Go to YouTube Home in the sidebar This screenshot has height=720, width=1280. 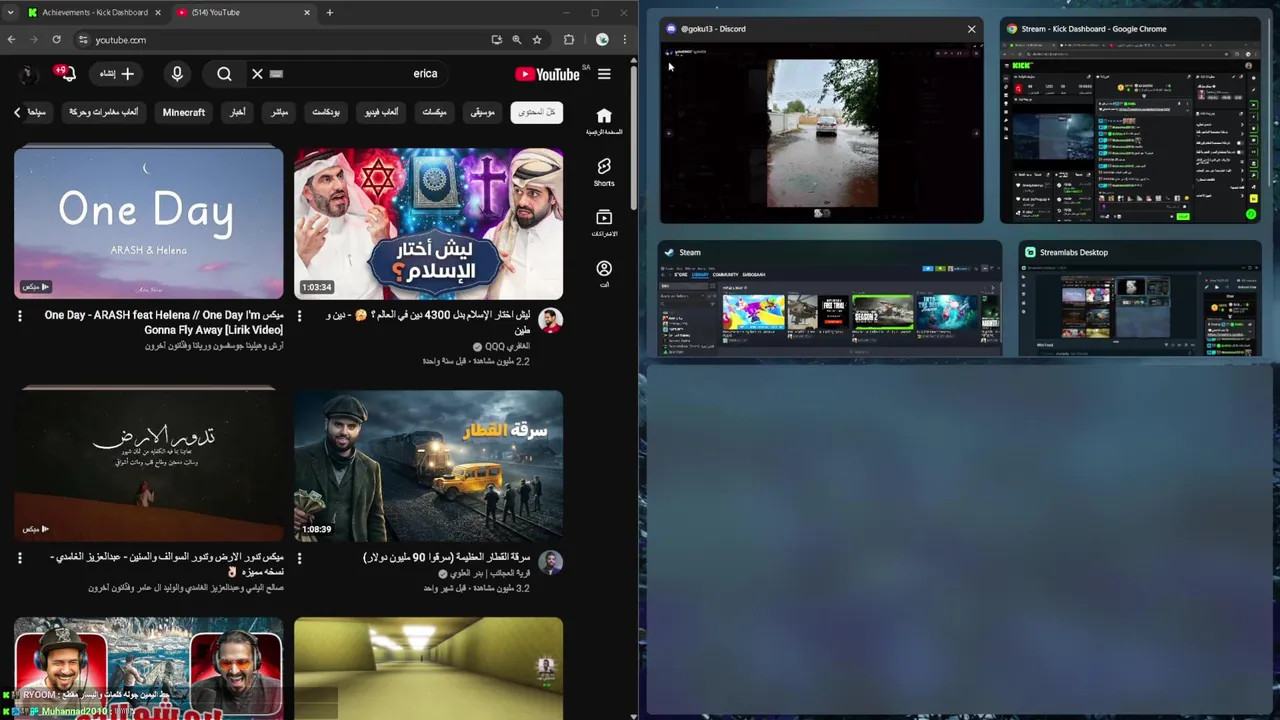[x=604, y=121]
